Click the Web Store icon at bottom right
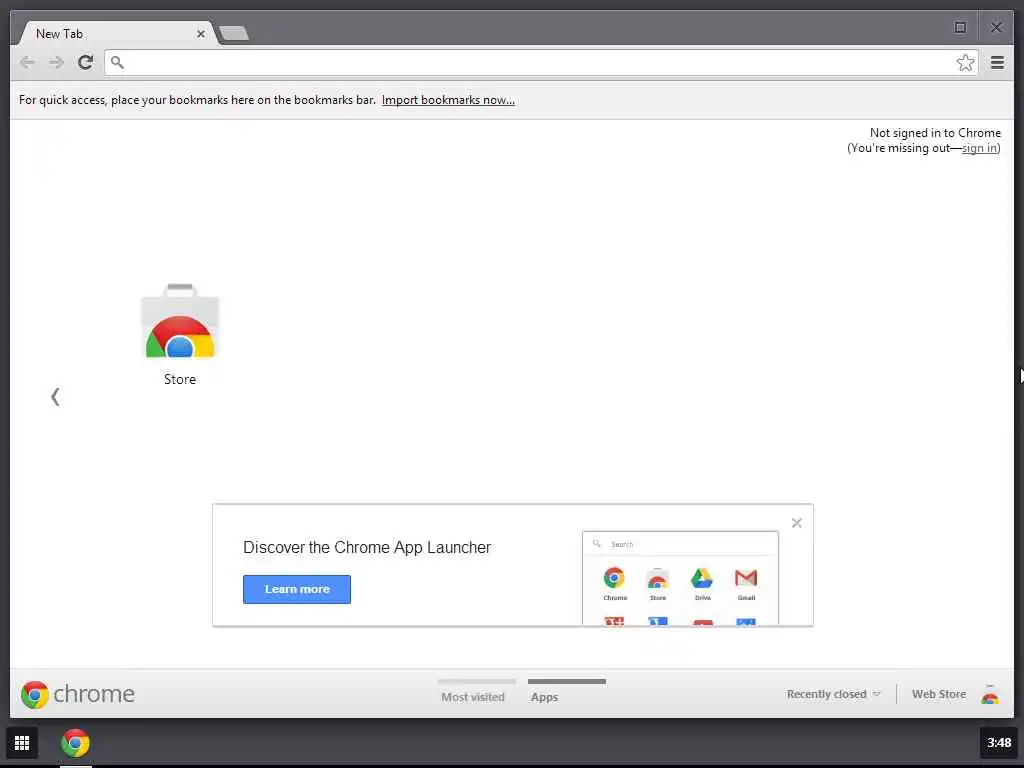 (990, 694)
